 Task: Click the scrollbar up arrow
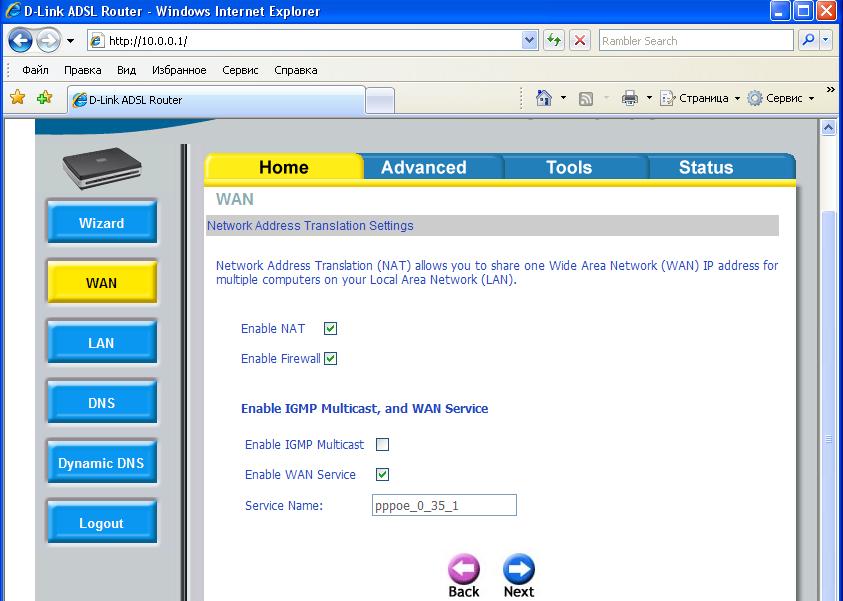pyautogui.click(x=828, y=128)
